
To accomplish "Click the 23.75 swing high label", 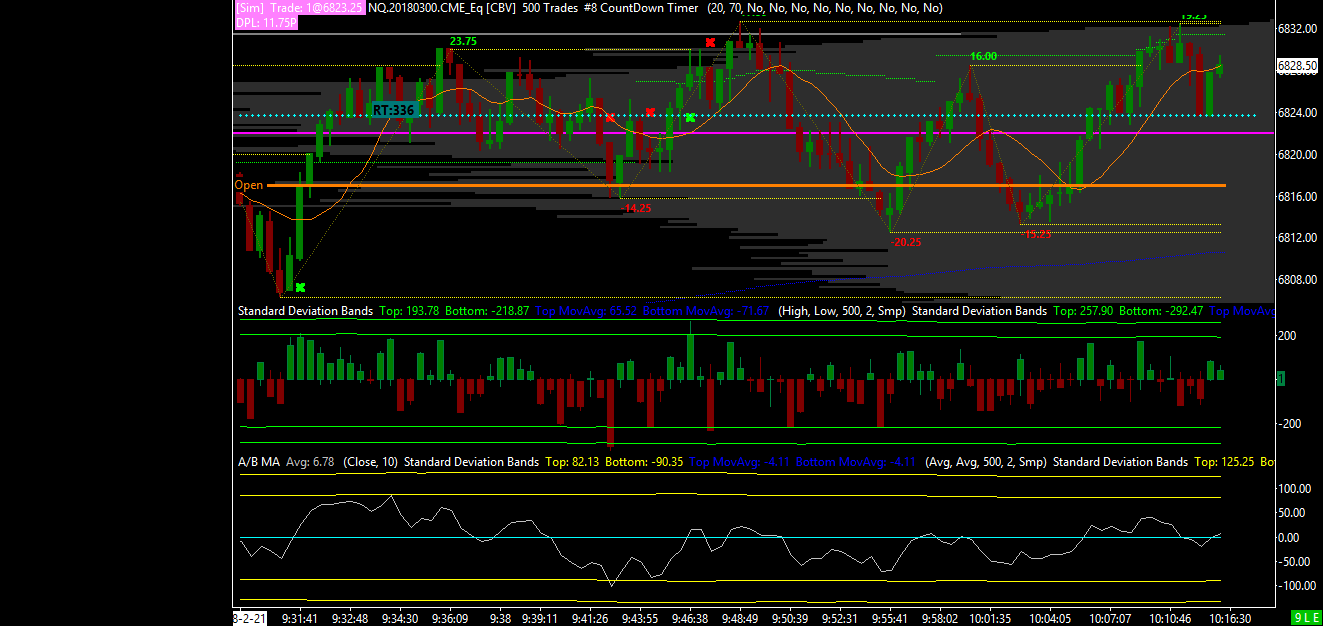I will pos(462,41).
